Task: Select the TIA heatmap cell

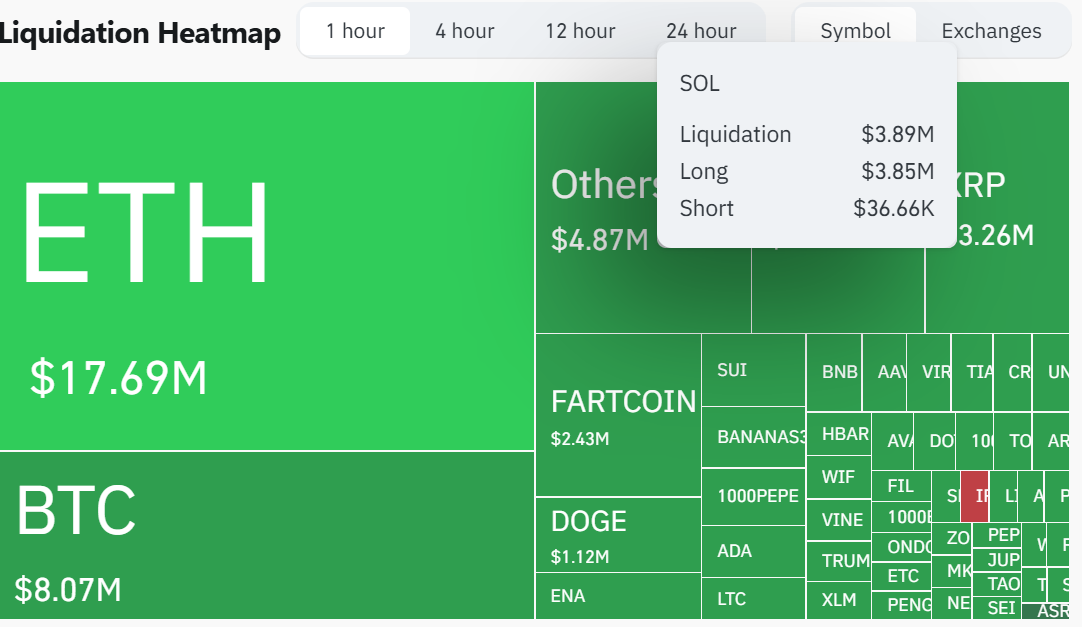Action: click(972, 372)
